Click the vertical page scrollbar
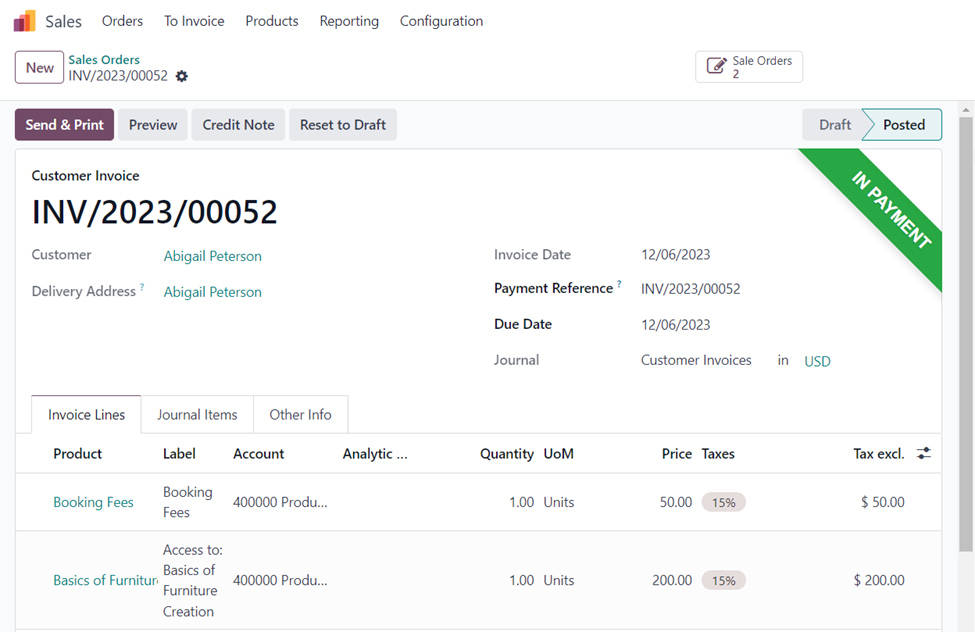 pos(966,330)
